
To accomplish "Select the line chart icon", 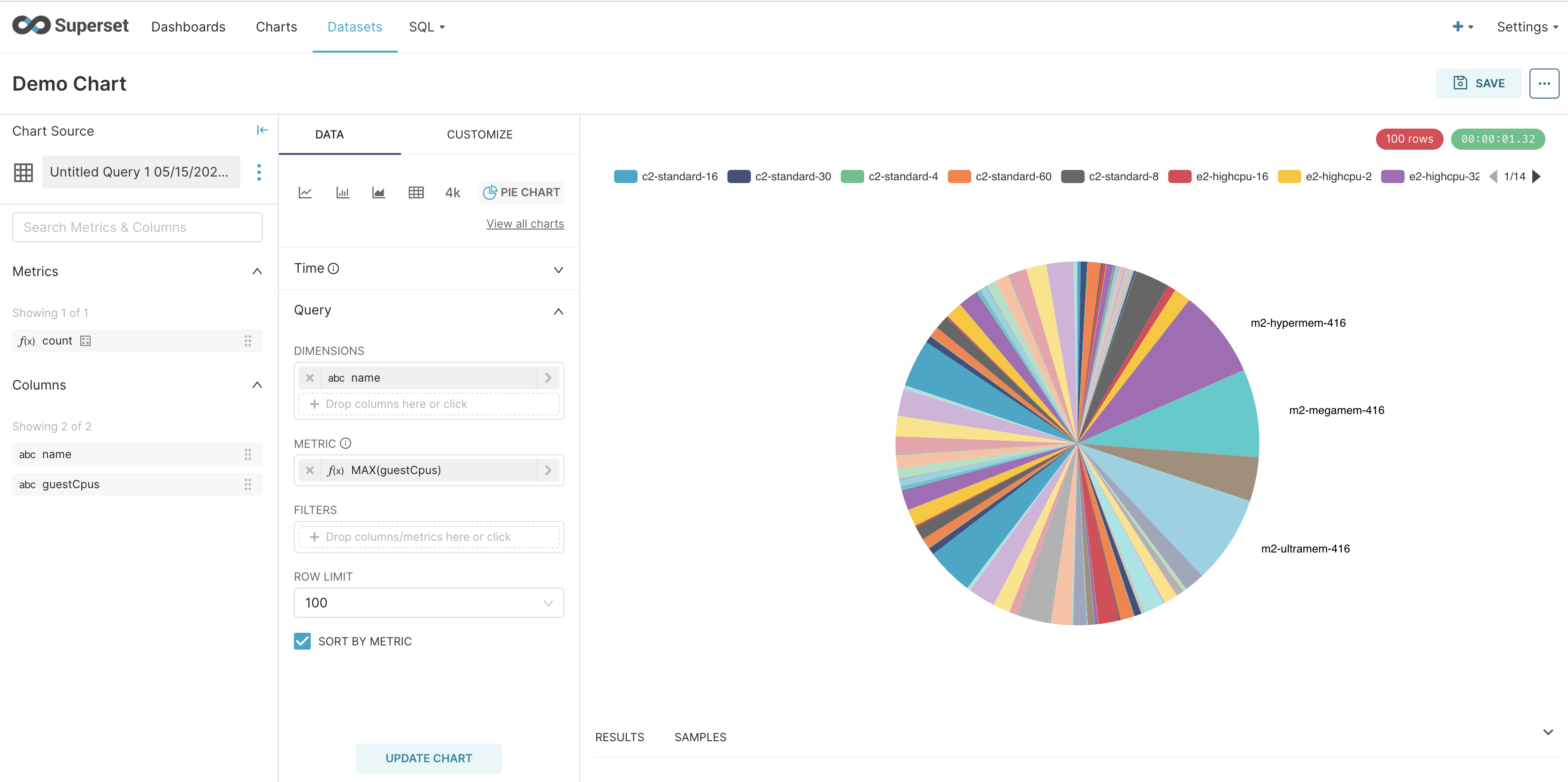I will pos(305,192).
